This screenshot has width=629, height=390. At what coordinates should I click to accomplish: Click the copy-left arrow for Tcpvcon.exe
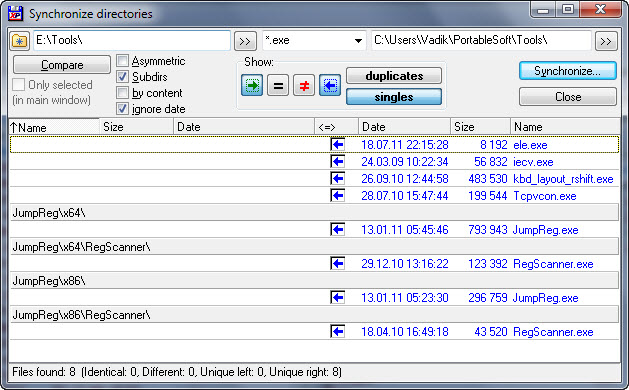[x=338, y=196]
